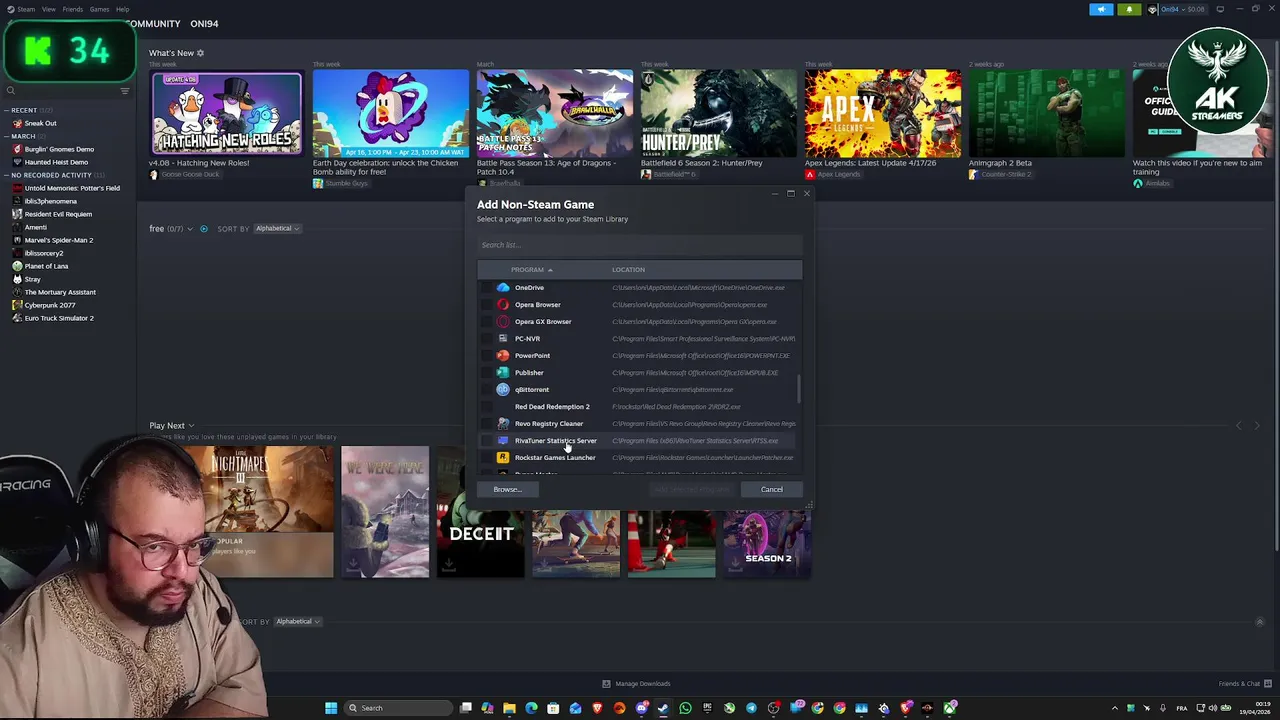This screenshot has width=1280, height=720.
Task: Open File Explorer from taskbar
Action: pyautogui.click(x=509, y=708)
